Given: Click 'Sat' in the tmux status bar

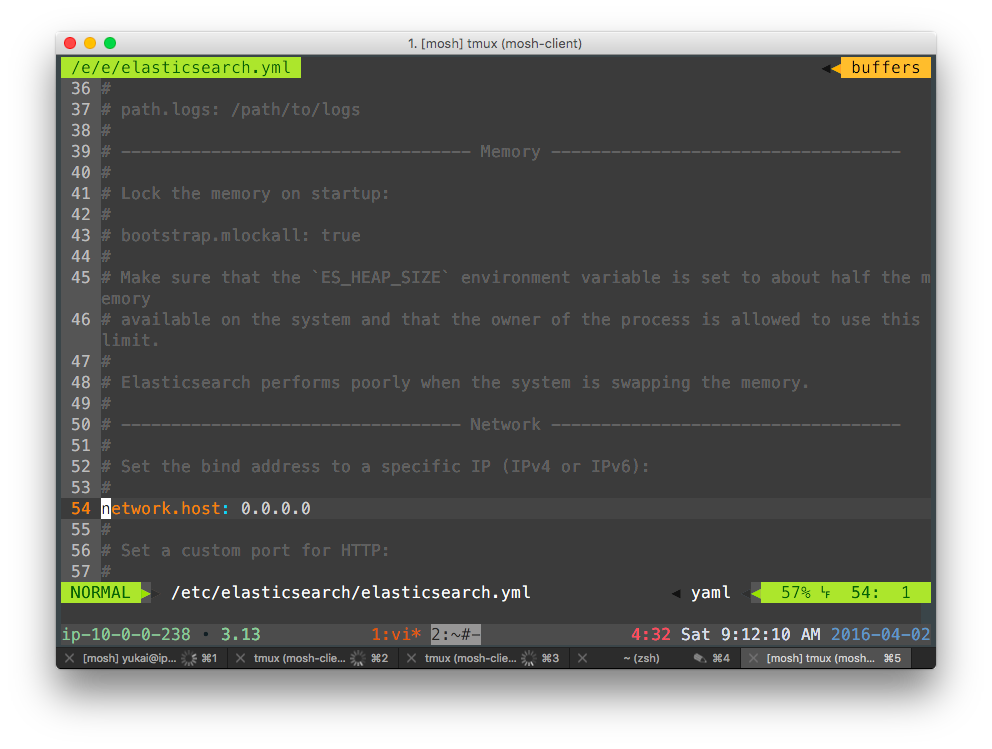Looking at the screenshot, I should 695,634.
